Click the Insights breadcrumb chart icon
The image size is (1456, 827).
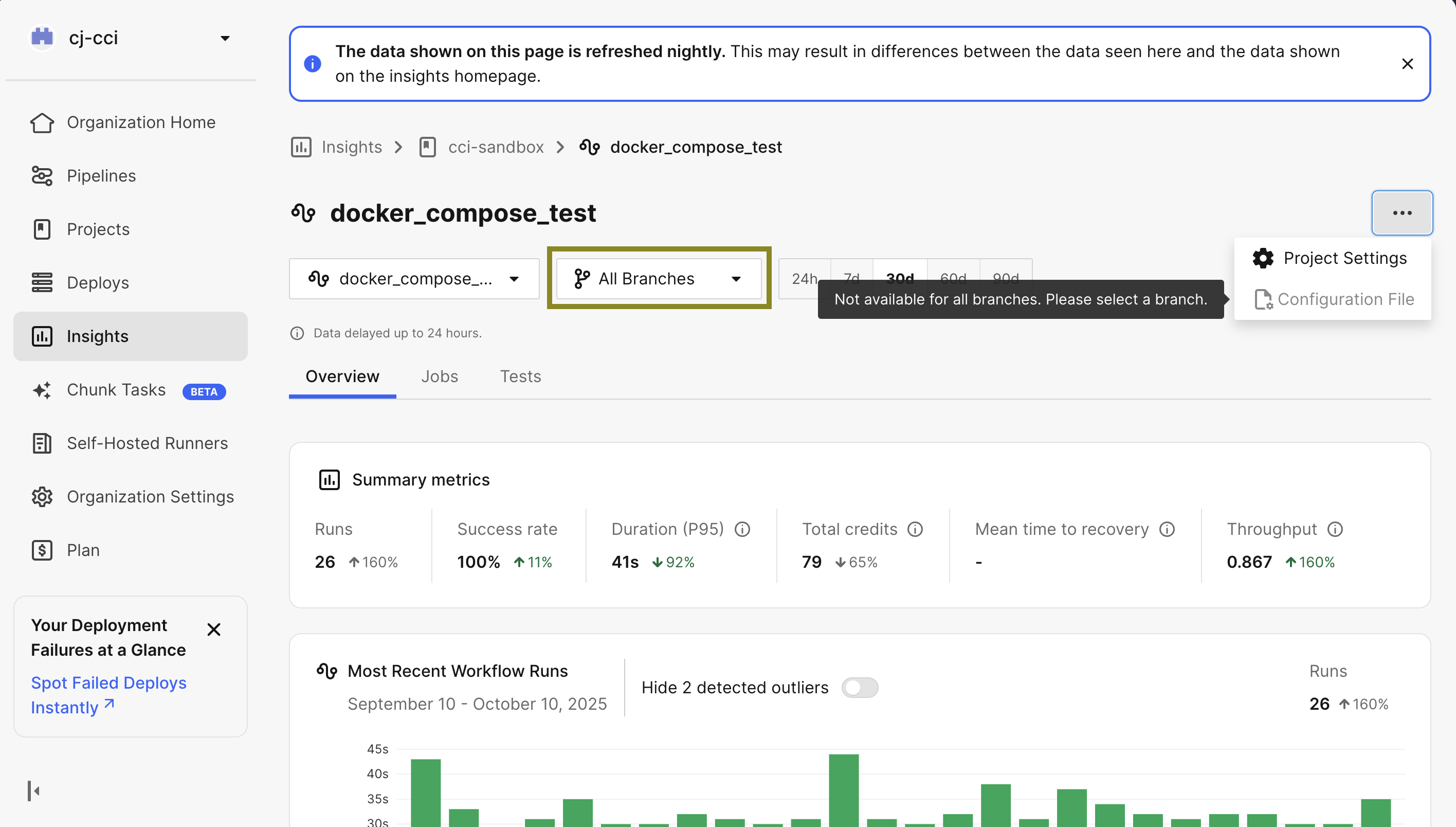pyautogui.click(x=301, y=147)
